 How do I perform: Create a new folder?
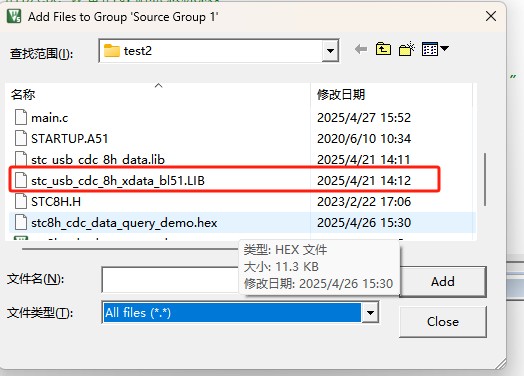pos(407,49)
